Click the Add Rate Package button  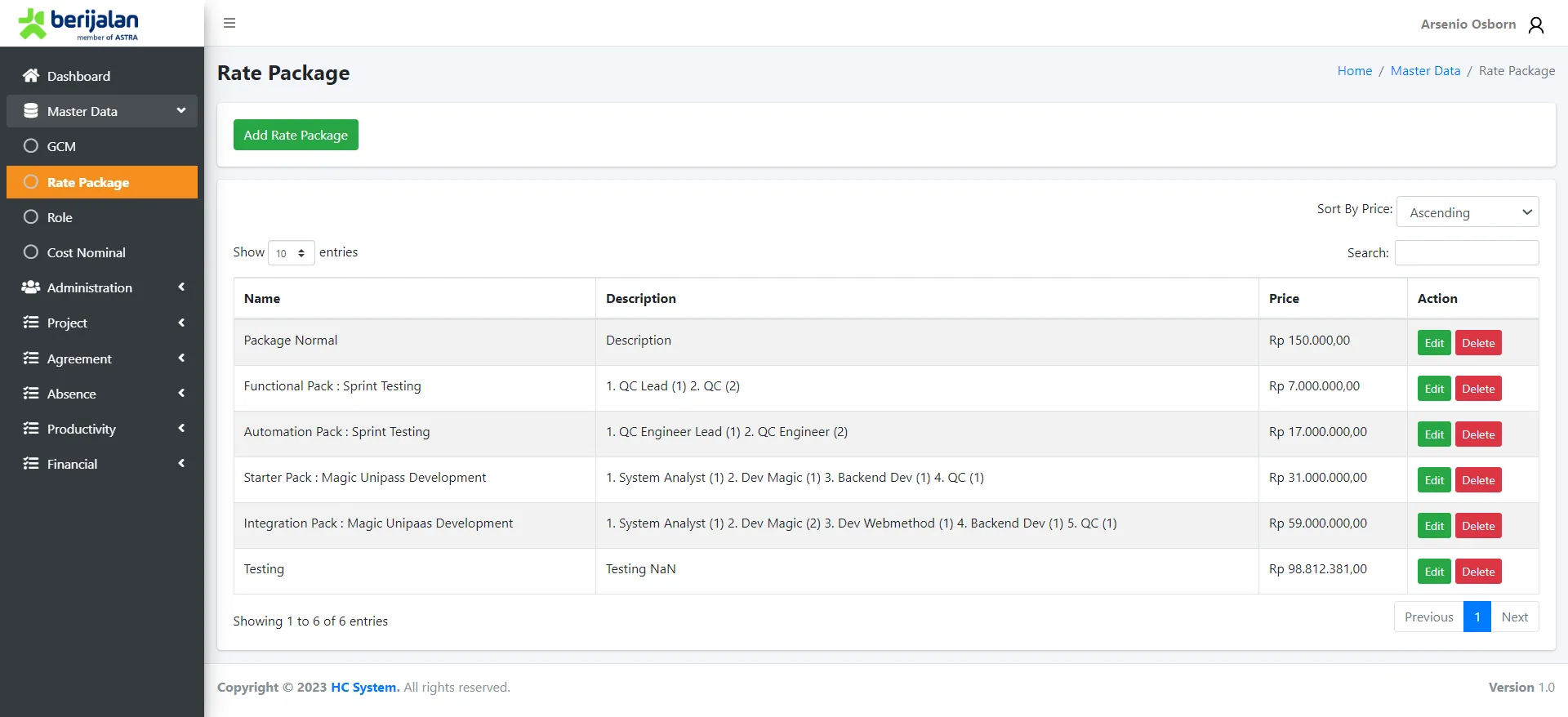coord(296,135)
